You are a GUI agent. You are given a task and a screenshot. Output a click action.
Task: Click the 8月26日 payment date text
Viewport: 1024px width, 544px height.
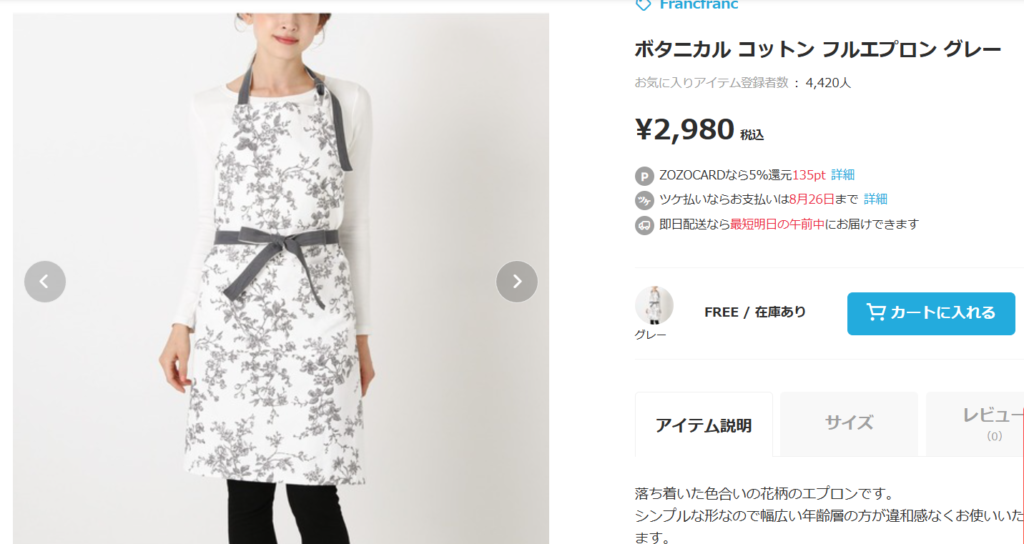click(811, 199)
